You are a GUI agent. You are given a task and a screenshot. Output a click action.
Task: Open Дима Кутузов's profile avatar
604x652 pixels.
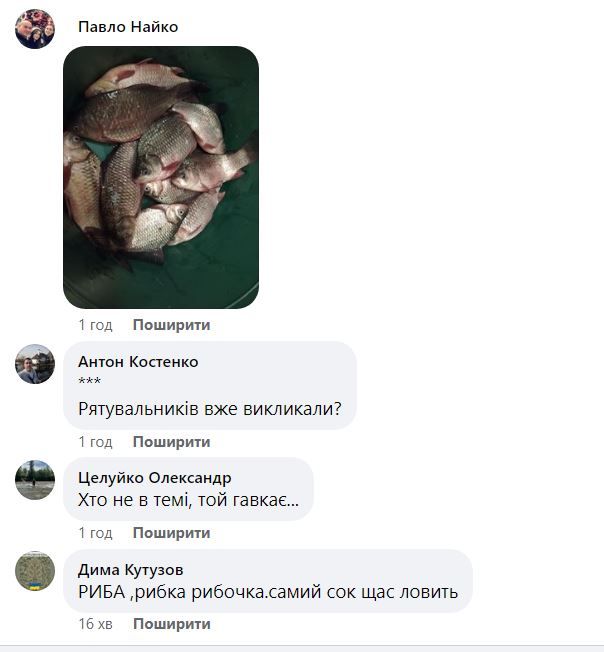[35, 571]
